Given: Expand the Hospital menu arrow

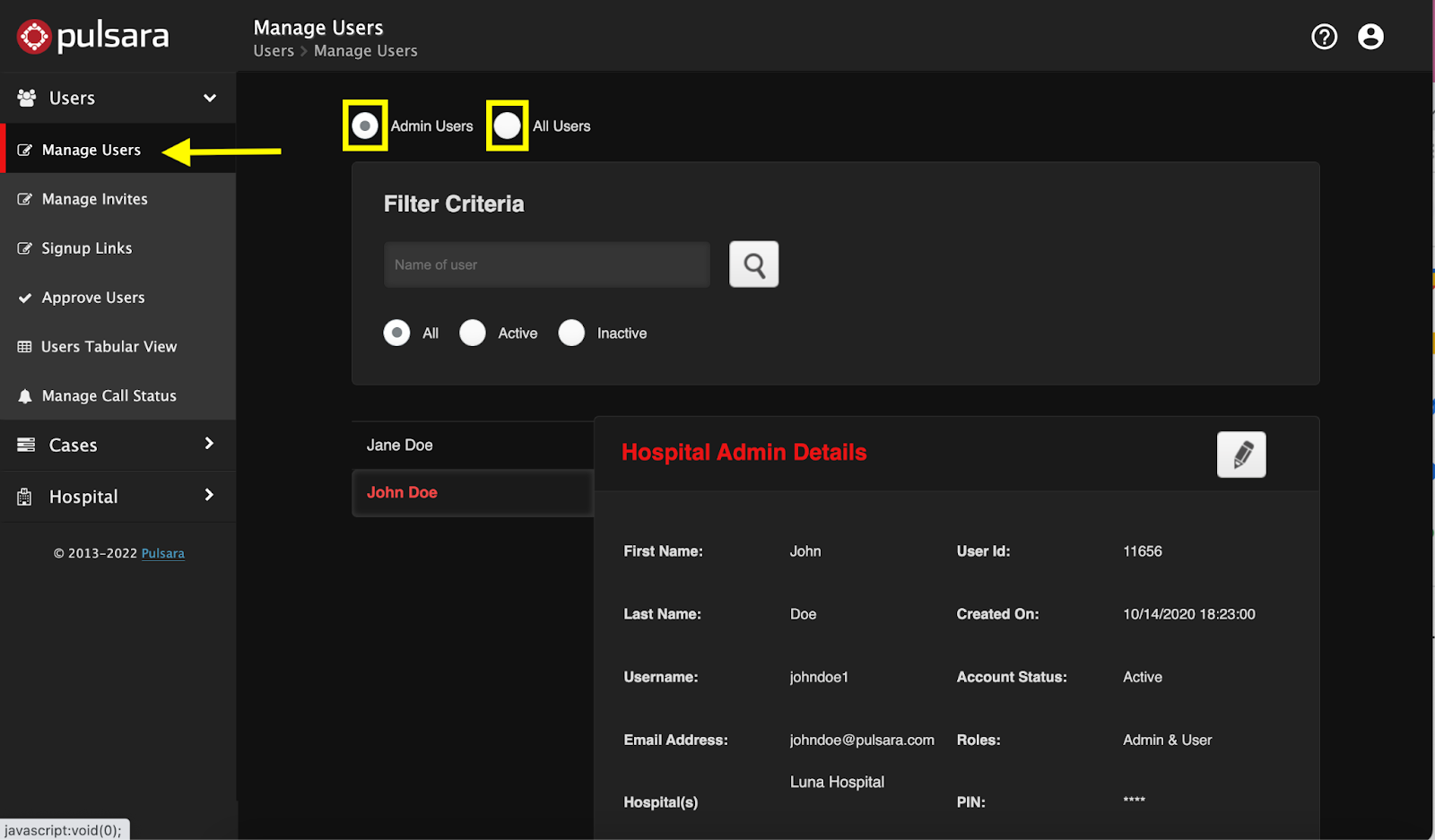Looking at the screenshot, I should 209,495.
